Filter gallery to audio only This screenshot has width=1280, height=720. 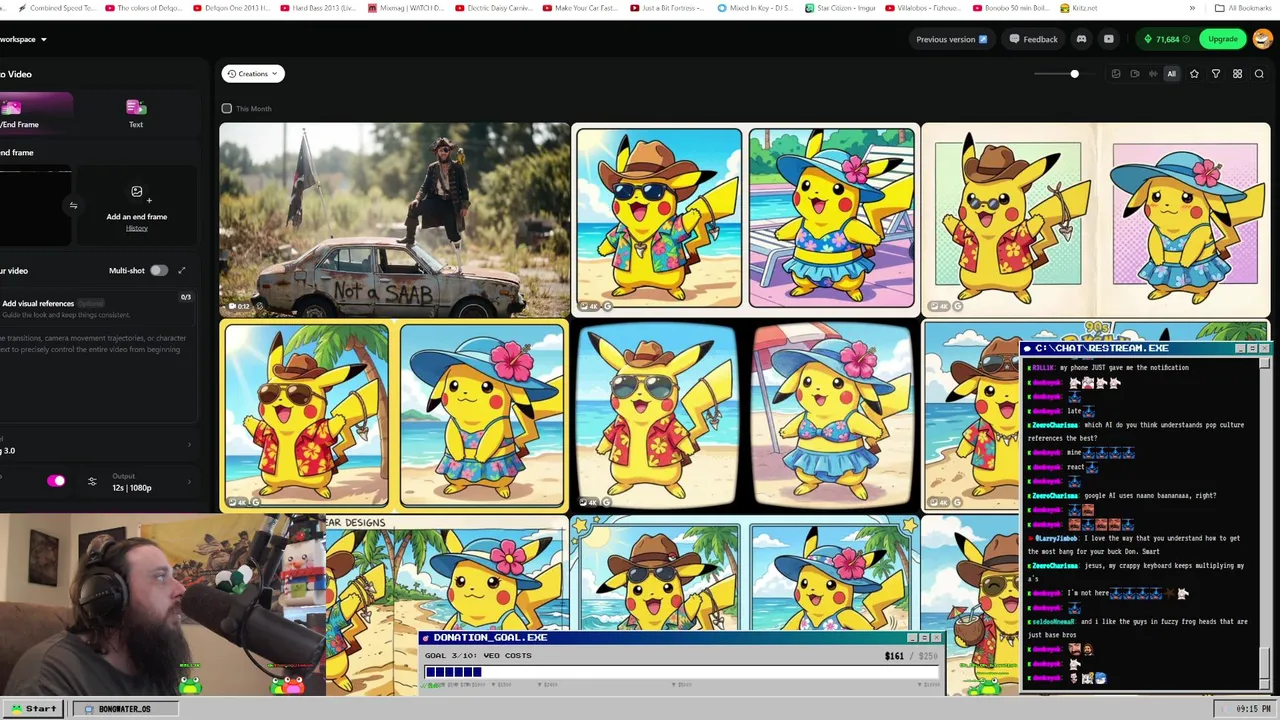coord(1153,74)
